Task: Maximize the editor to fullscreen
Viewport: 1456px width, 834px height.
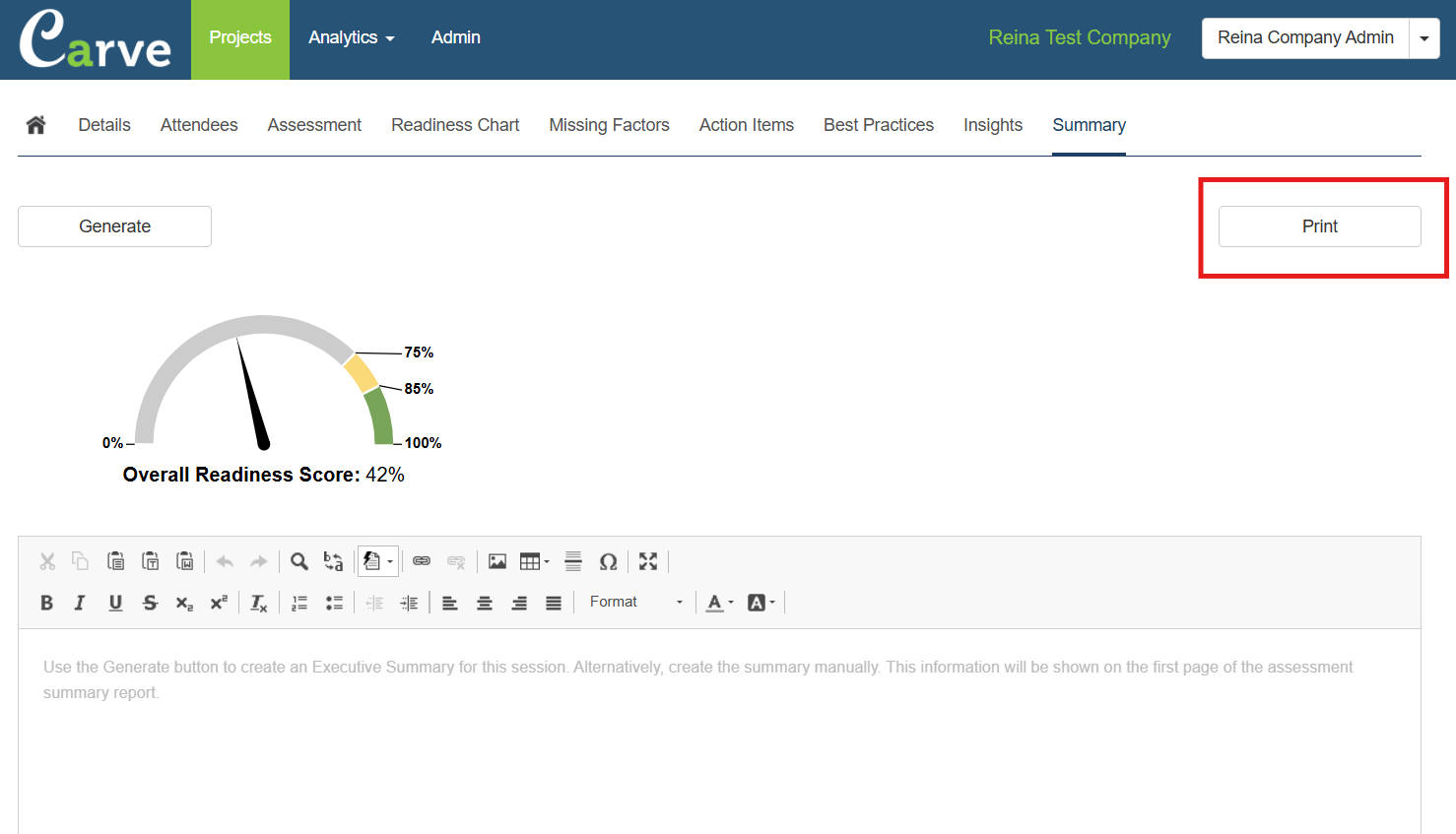Action: point(647,561)
